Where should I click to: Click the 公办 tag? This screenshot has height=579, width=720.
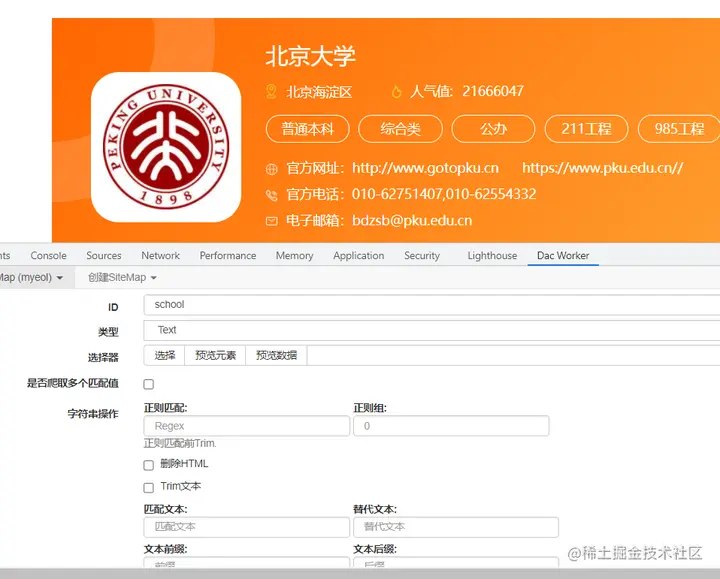(493, 129)
